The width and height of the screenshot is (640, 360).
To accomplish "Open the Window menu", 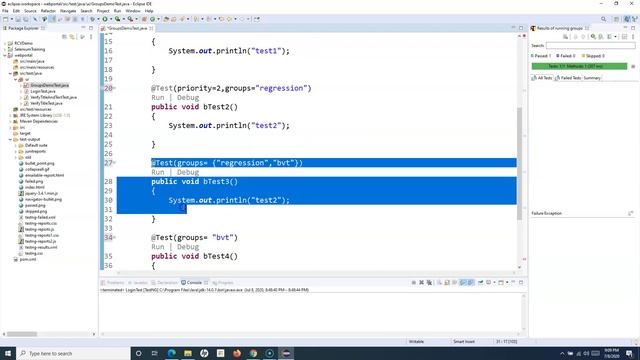I will coord(133,11).
